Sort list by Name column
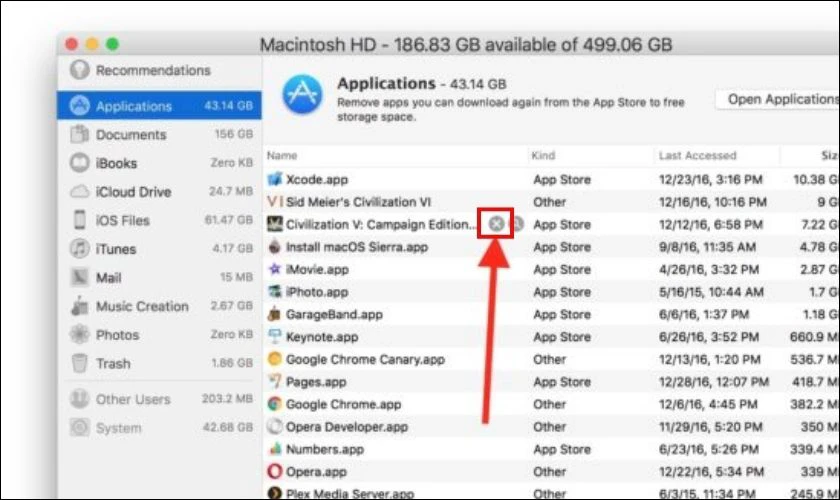 pos(282,155)
